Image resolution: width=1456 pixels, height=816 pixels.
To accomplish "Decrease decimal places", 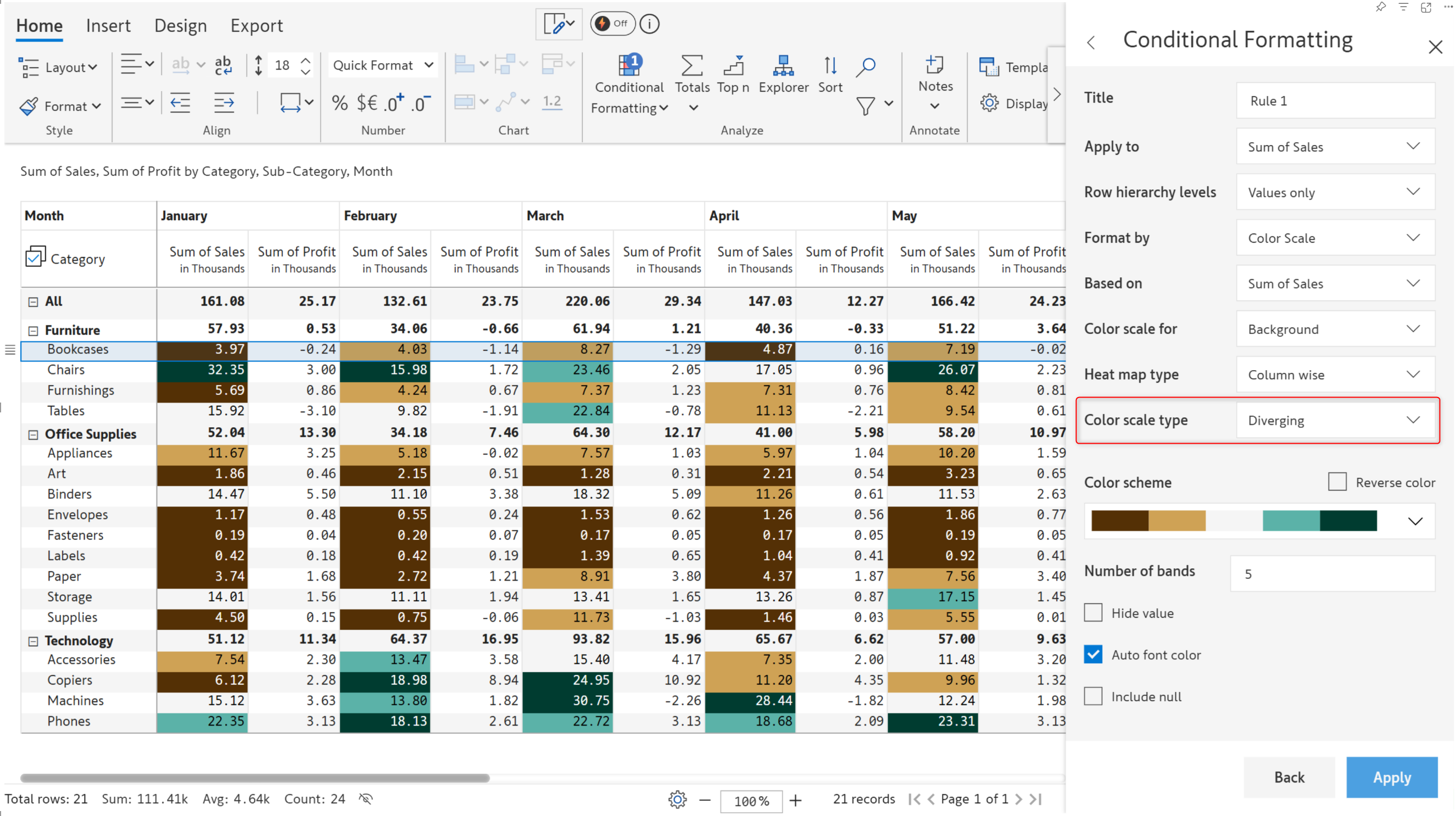I will pyautogui.click(x=421, y=103).
